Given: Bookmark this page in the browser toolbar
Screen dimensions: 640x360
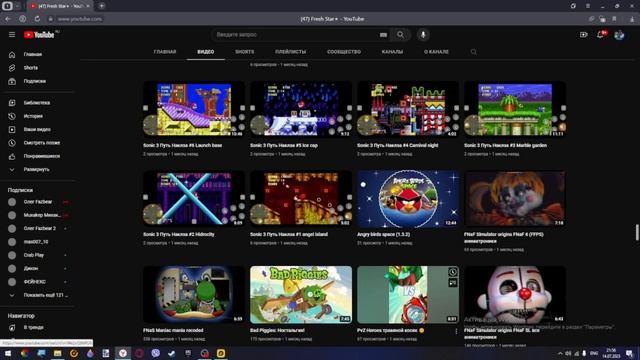Looking at the screenshot, I should pyautogui.click(x=614, y=19).
